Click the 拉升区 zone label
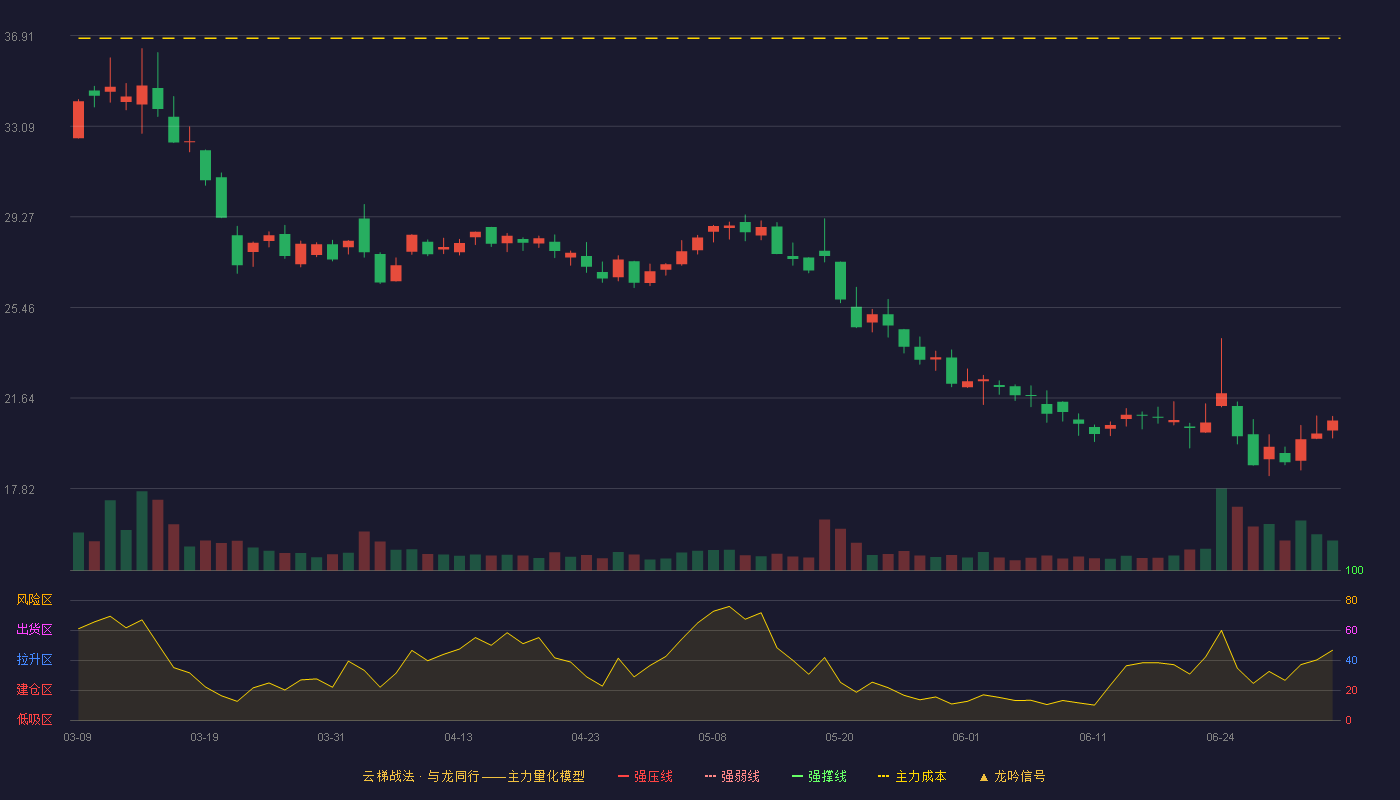This screenshot has width=1400, height=800. 34,660
